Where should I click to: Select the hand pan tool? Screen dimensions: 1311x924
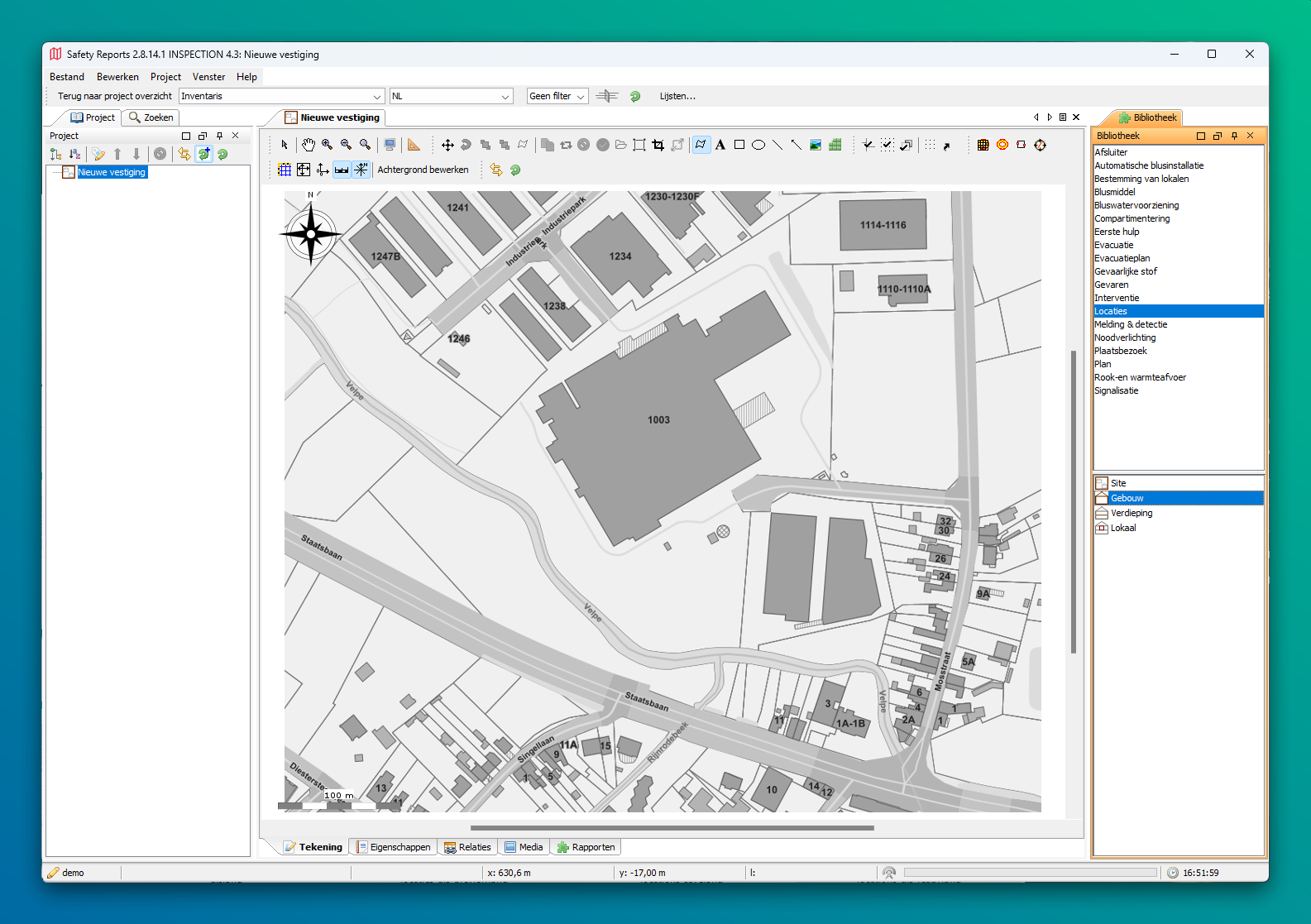[x=308, y=145]
